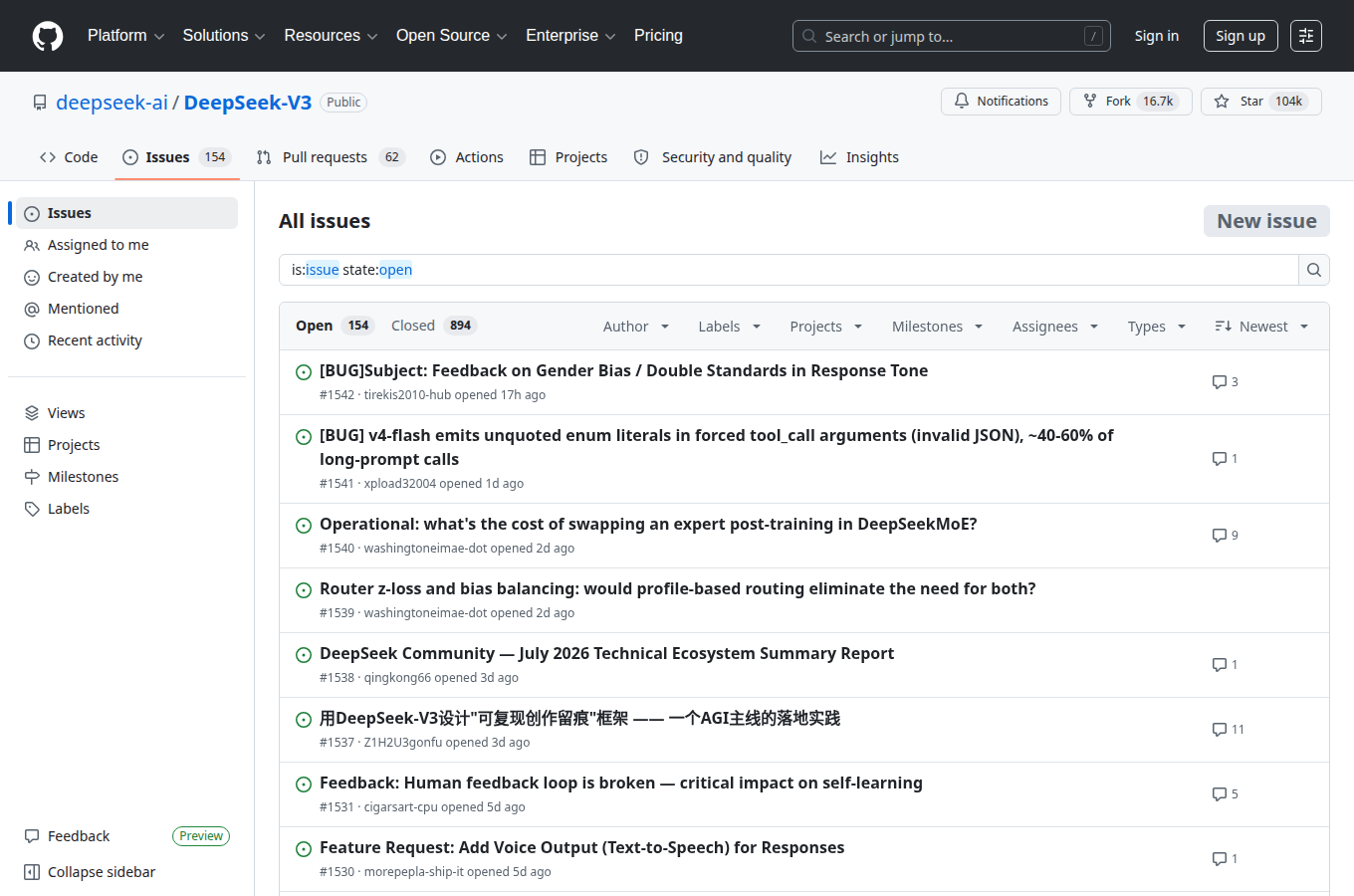Image resolution: width=1354 pixels, height=896 pixels.
Task: Switch to the Pull requests tab
Action: [x=331, y=157]
